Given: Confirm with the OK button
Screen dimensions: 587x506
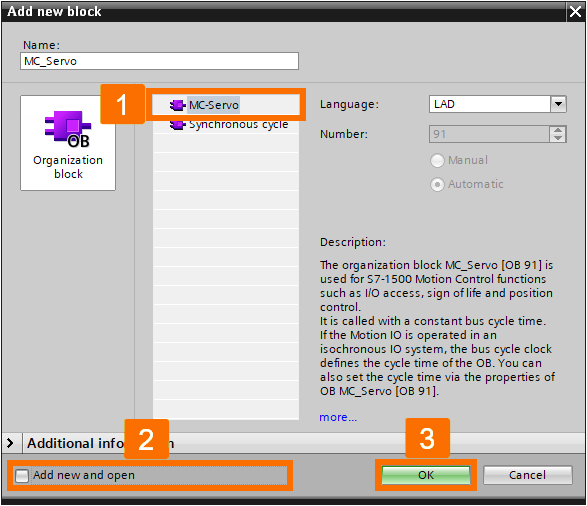Looking at the screenshot, I should click(x=426, y=475).
